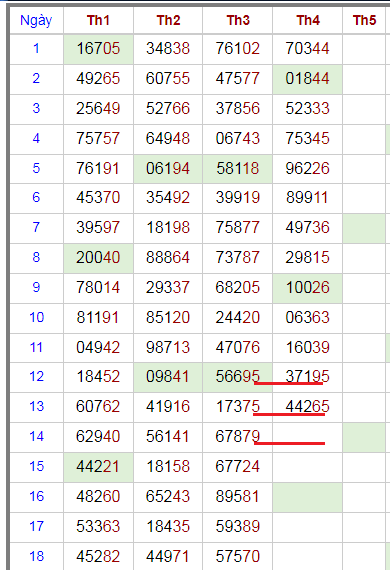Click day number 18 link
Screen dimensions: 390x570
click(36, 557)
